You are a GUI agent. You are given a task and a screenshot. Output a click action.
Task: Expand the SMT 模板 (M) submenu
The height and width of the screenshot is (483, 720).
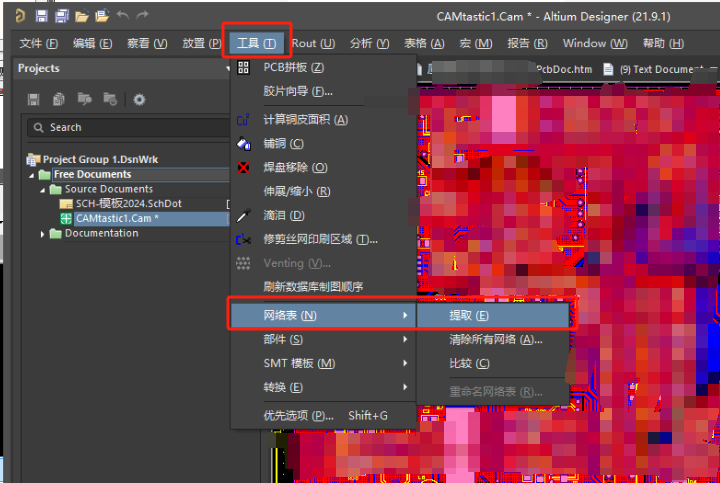point(323,363)
